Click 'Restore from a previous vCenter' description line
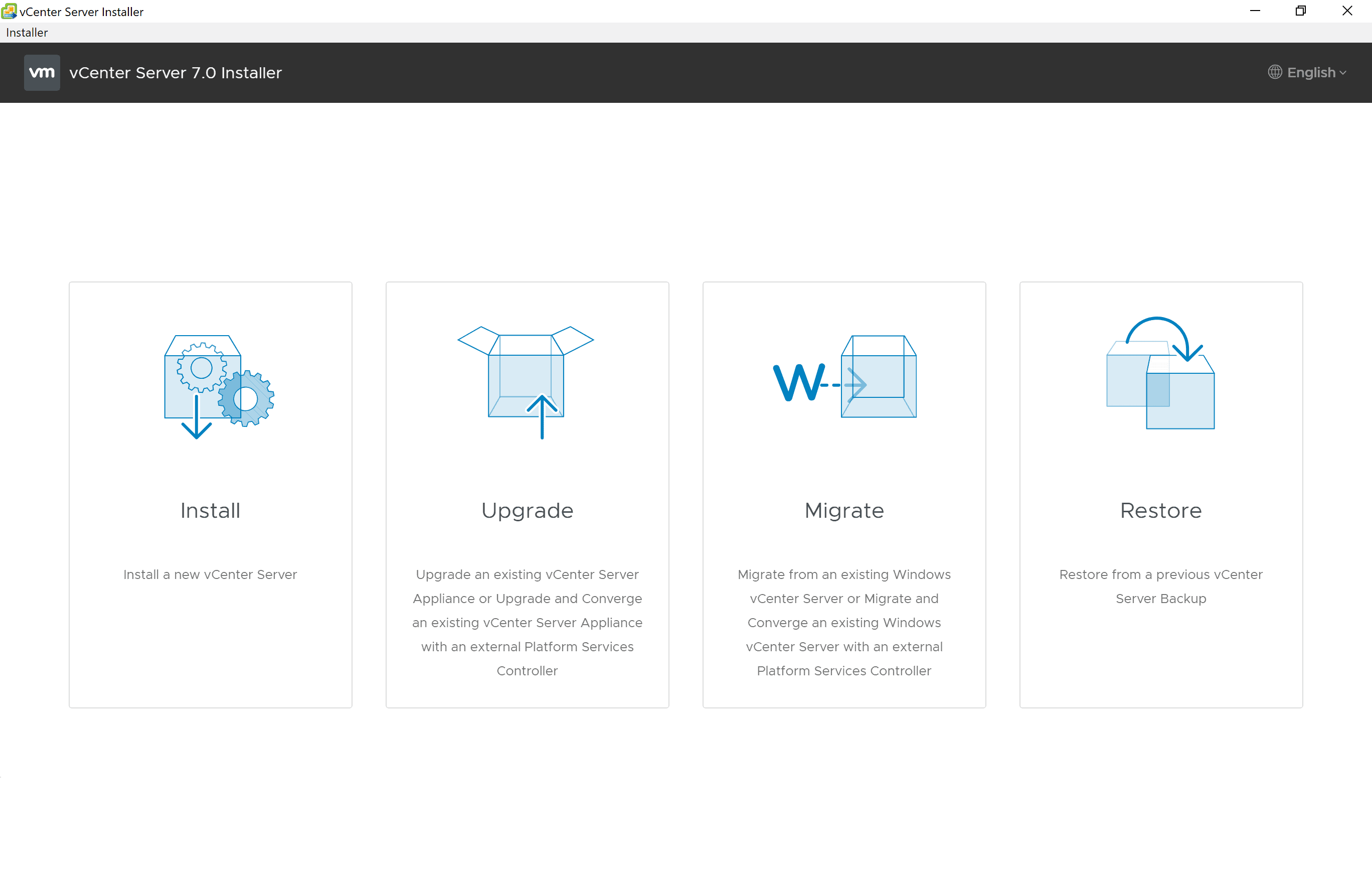Image resolution: width=1372 pixels, height=875 pixels. (x=1160, y=574)
